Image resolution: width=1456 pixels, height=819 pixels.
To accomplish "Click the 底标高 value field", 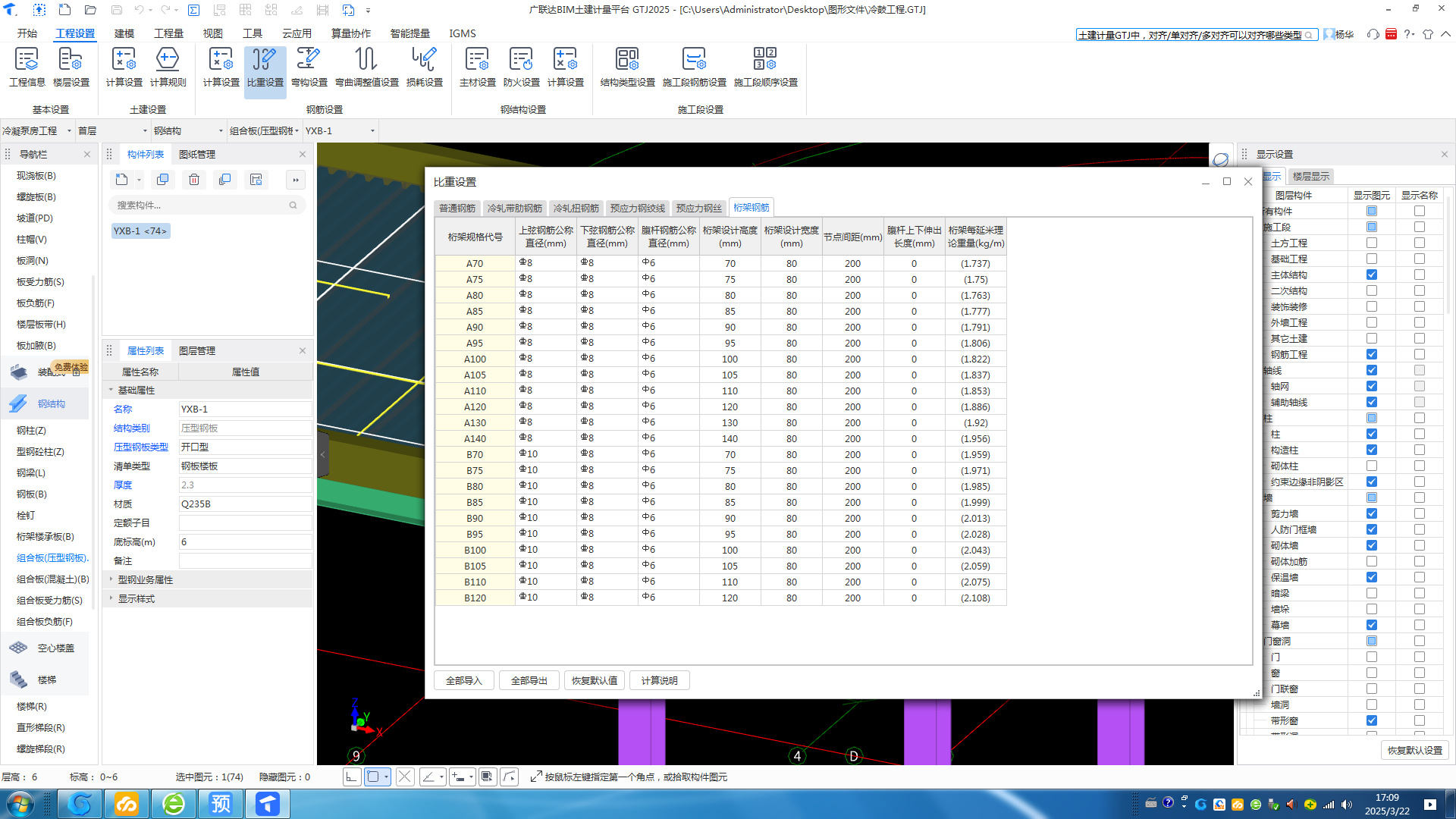I will click(x=245, y=541).
